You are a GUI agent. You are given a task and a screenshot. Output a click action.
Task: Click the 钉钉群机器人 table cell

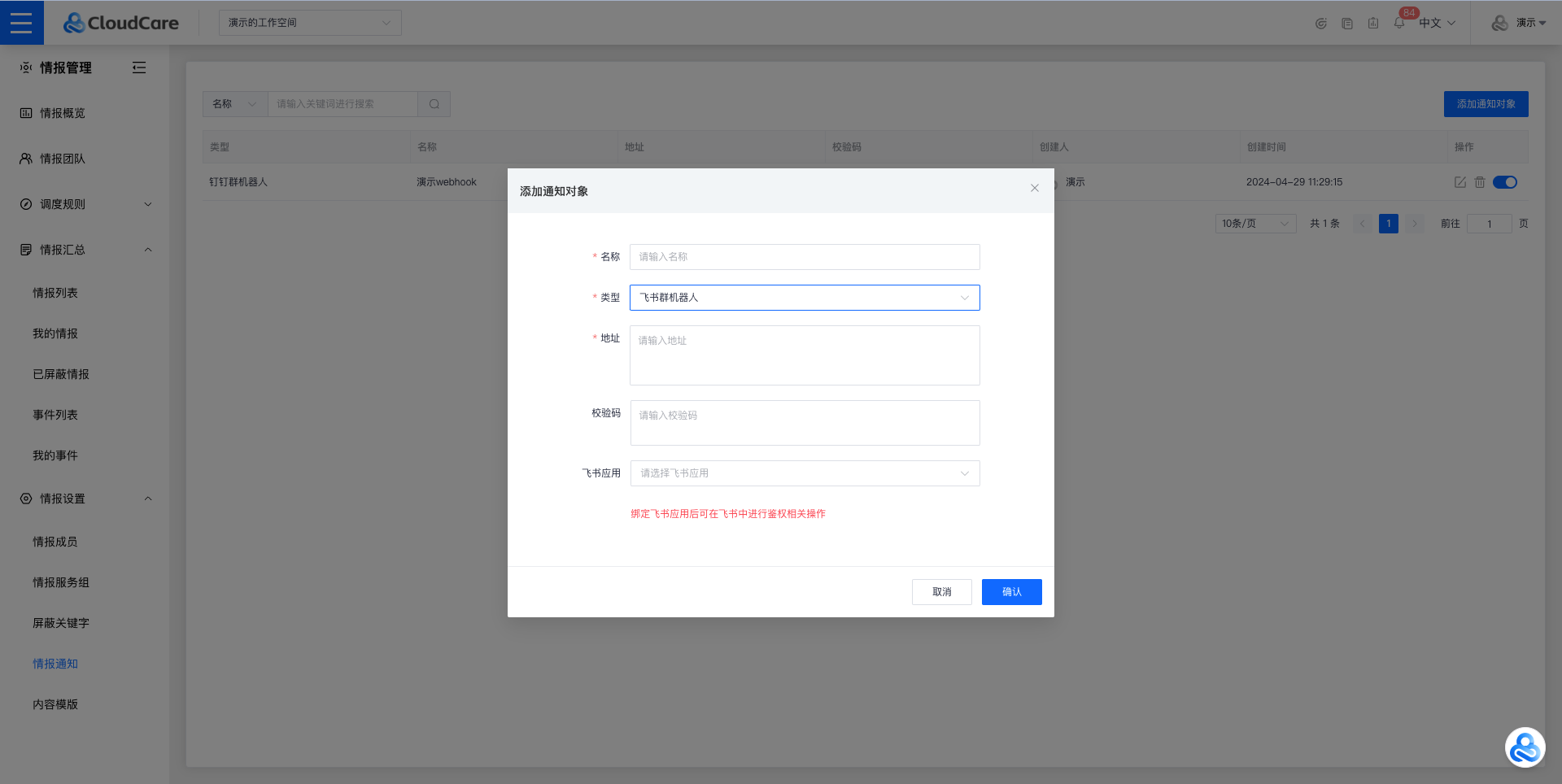coord(238,182)
